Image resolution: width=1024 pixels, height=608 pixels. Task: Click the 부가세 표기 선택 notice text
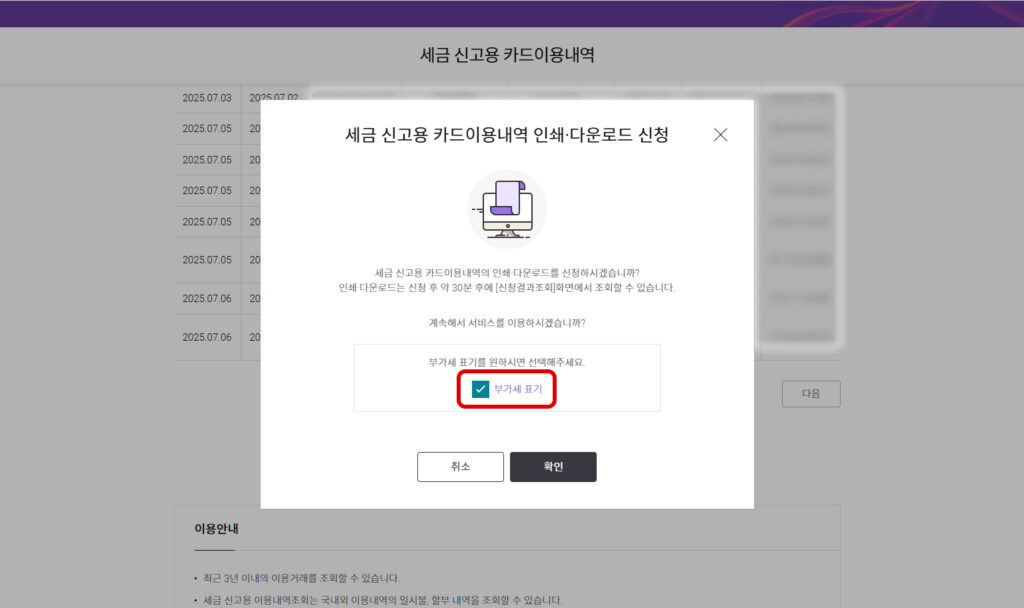(x=507, y=360)
